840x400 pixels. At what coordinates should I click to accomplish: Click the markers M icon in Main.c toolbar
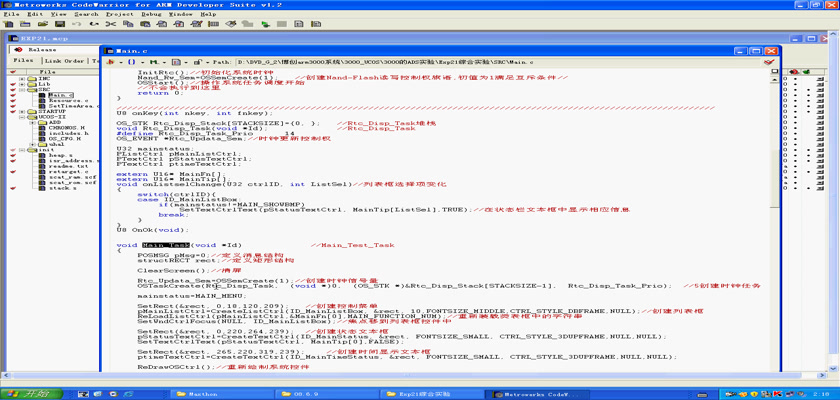point(154,63)
